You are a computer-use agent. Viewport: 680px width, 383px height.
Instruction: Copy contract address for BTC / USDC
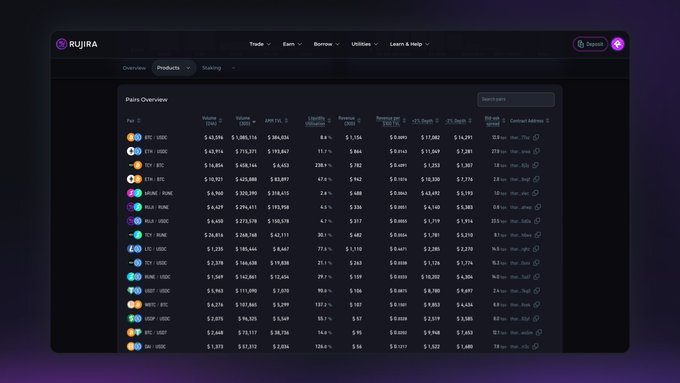click(x=536, y=137)
